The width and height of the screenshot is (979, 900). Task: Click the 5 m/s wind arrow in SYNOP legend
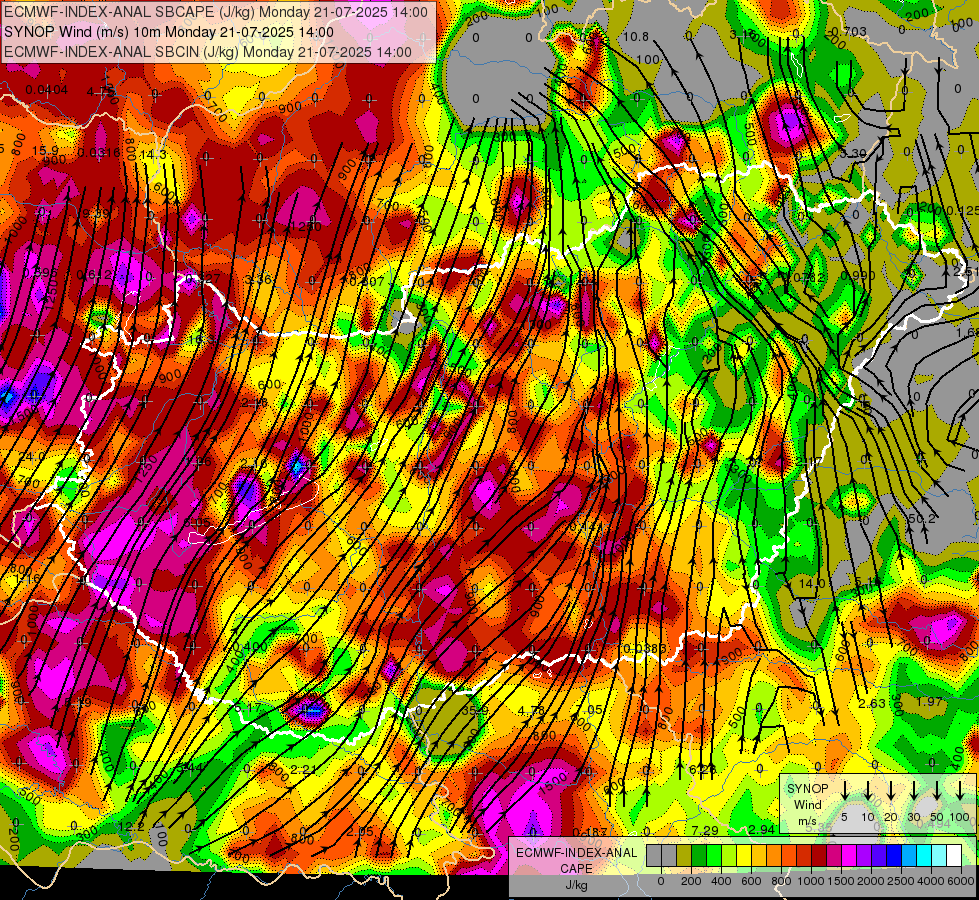tap(844, 790)
